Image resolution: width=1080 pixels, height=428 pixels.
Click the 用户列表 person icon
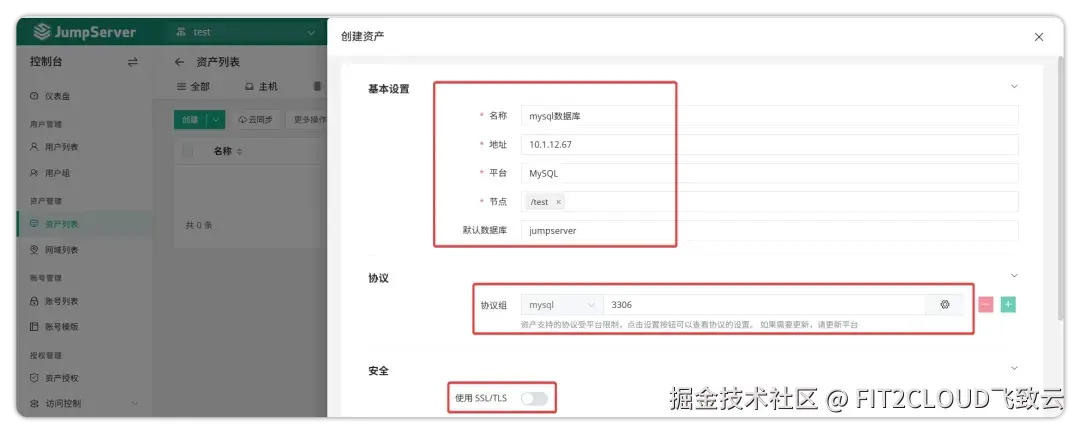click(34, 147)
